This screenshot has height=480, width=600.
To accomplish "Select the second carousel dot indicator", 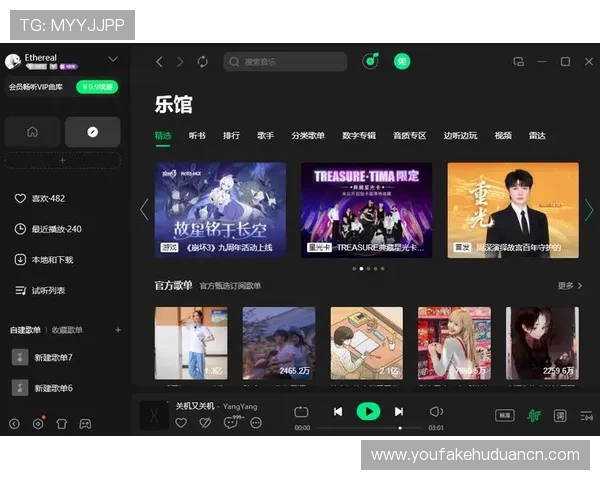I will [x=361, y=269].
